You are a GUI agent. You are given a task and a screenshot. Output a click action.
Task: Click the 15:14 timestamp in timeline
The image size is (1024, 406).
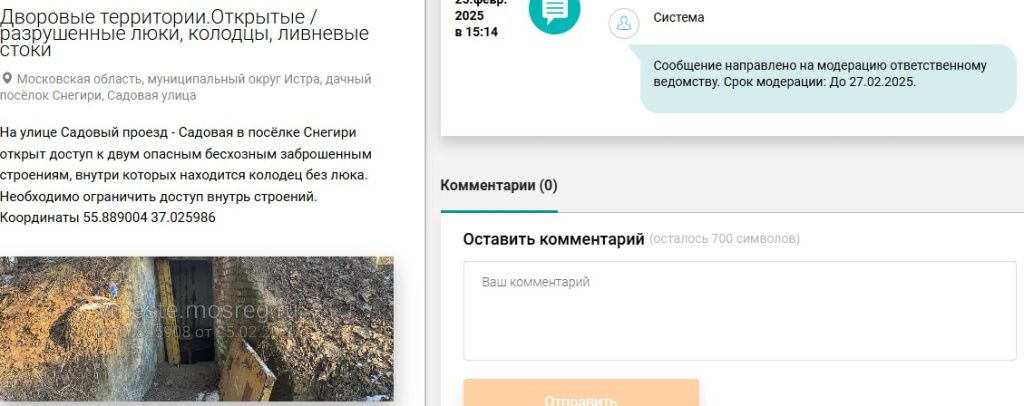[x=476, y=33]
